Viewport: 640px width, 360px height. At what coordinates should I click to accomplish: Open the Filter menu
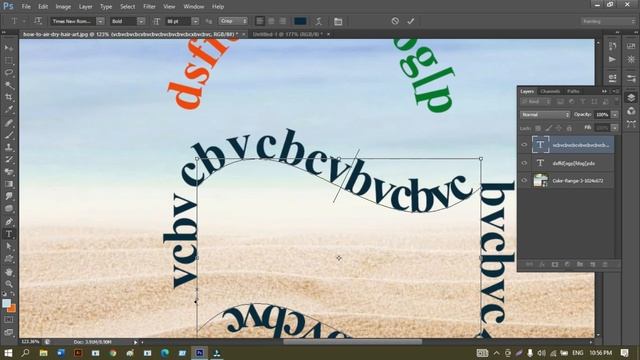149,7
